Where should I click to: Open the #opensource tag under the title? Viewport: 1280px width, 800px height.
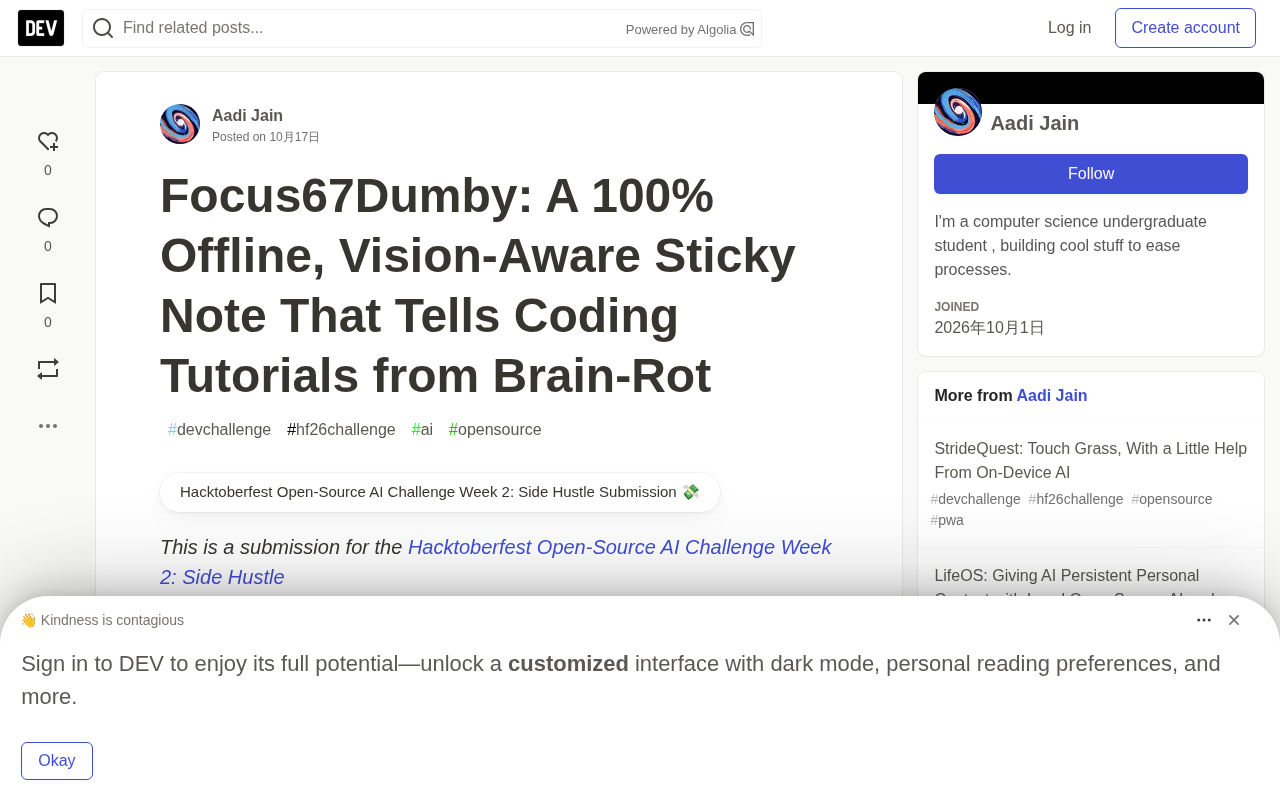point(495,430)
